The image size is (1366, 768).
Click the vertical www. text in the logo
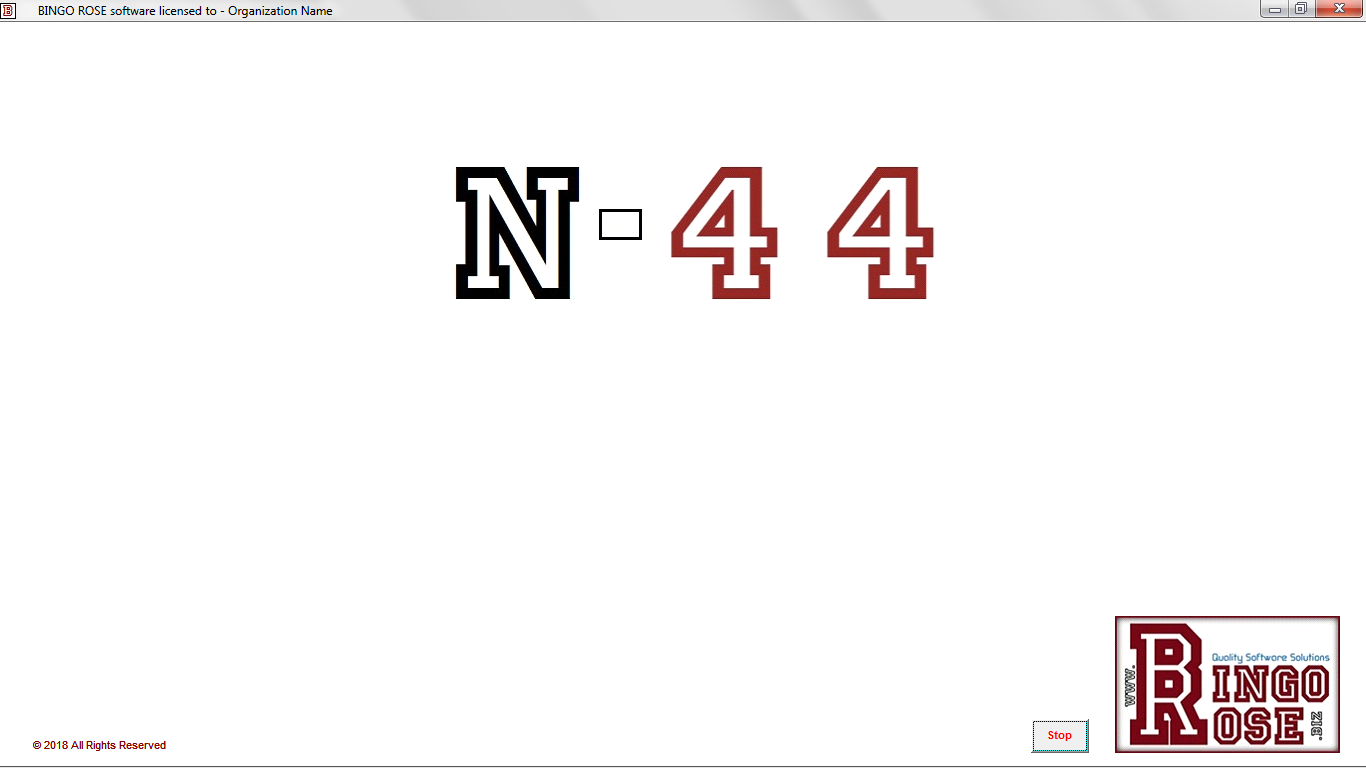(1132, 685)
